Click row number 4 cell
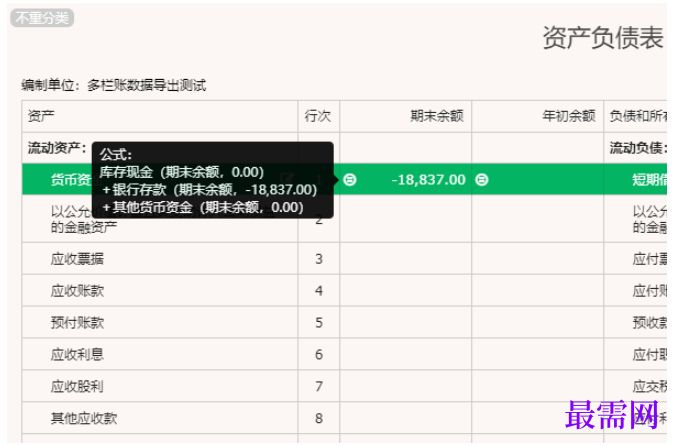The height and width of the screenshot is (446, 677). click(x=319, y=291)
